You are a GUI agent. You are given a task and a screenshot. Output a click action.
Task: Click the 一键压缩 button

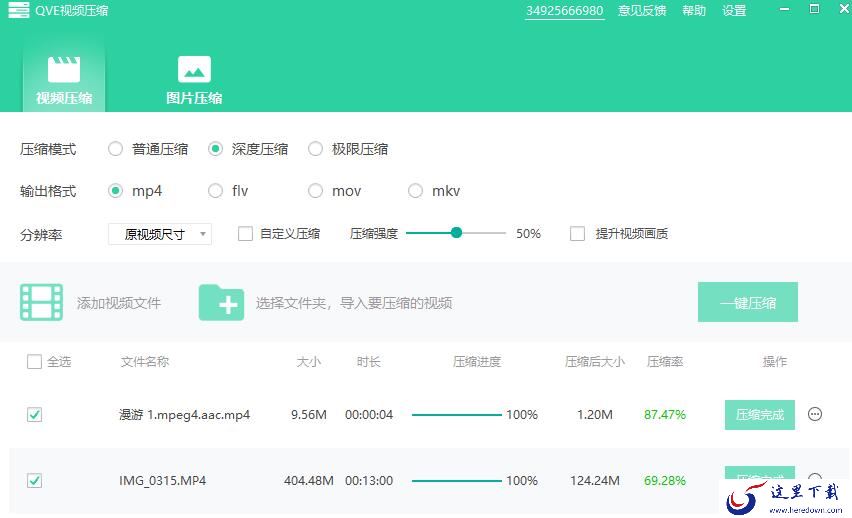point(748,302)
